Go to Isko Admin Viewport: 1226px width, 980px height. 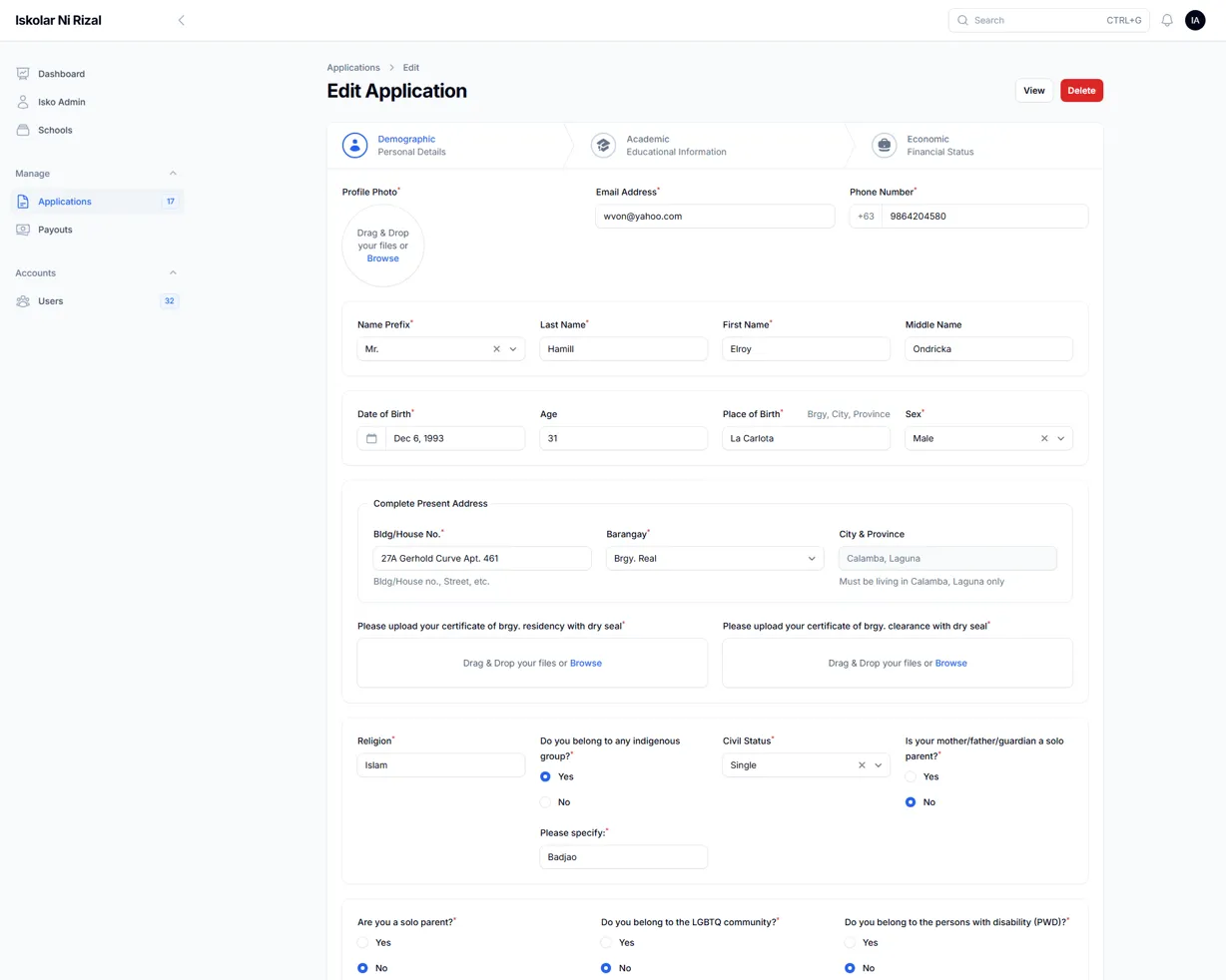pyautogui.click(x=97, y=102)
